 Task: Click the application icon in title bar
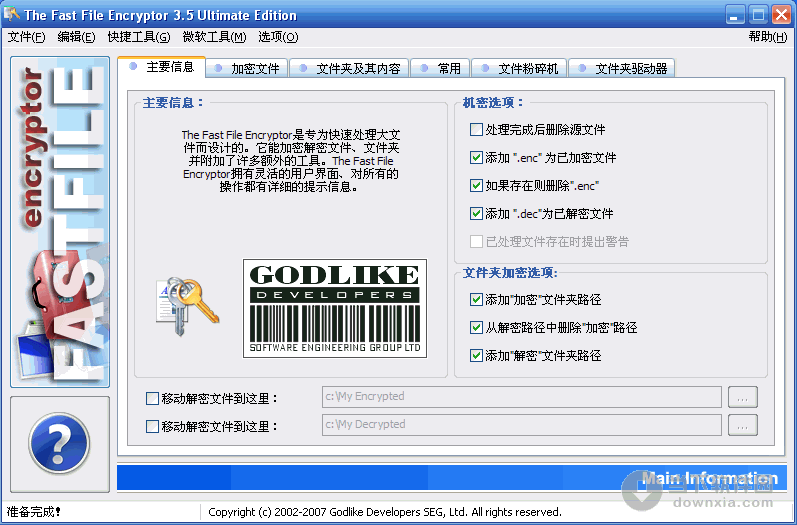pyautogui.click(x=11, y=14)
